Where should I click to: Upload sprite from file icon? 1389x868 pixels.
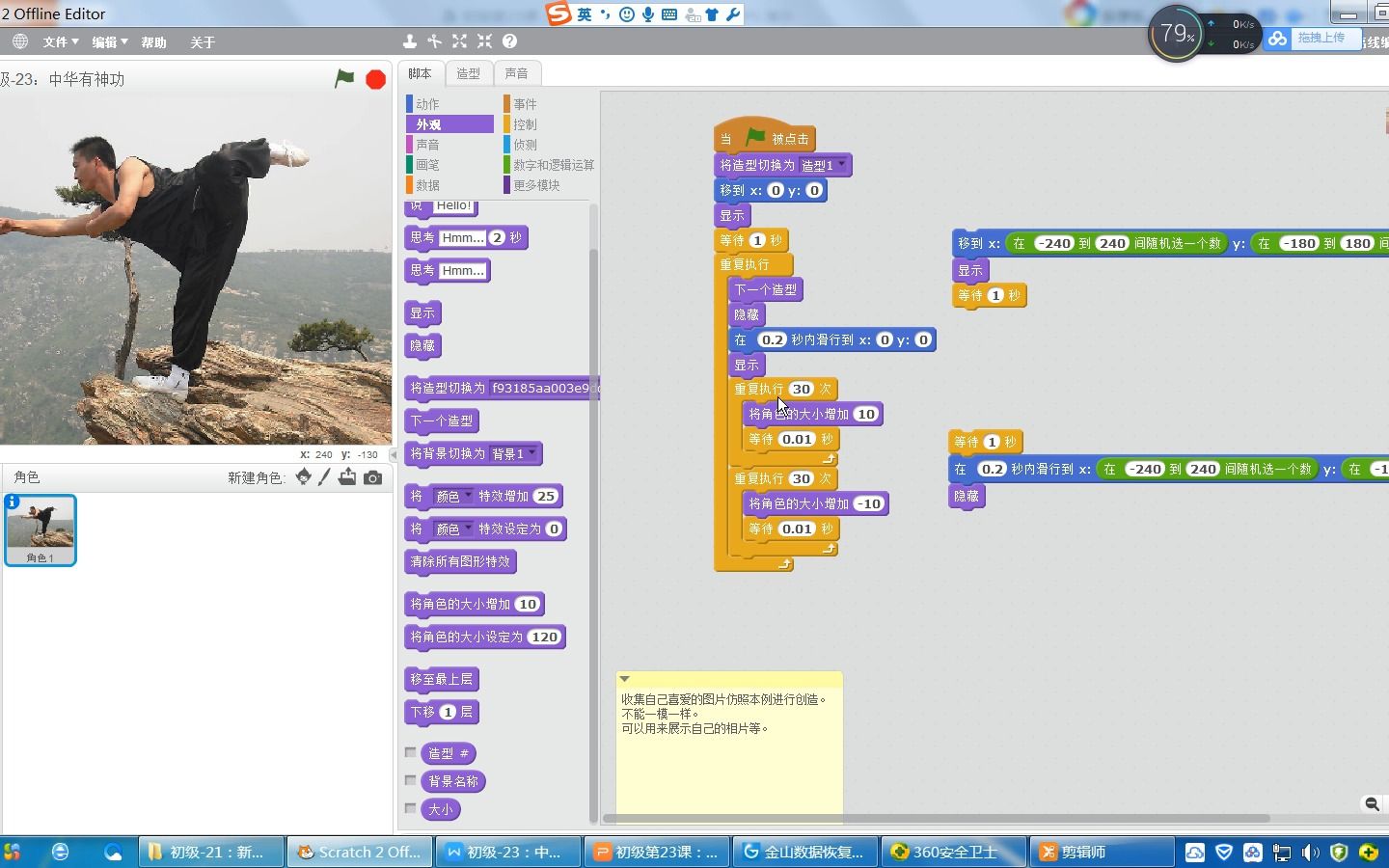tap(347, 476)
